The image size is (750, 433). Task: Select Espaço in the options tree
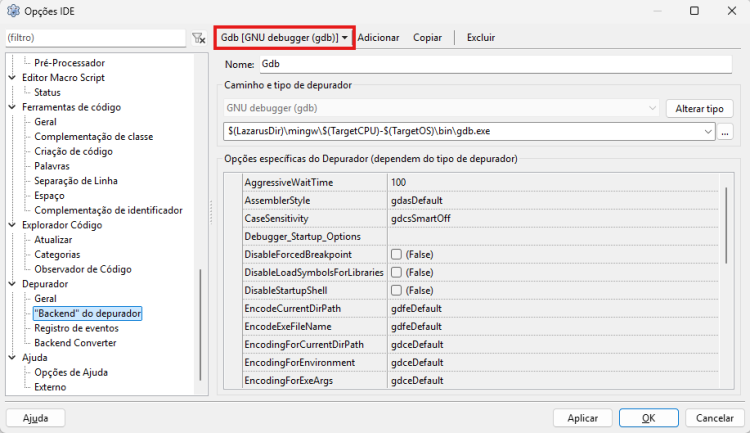(x=49, y=196)
